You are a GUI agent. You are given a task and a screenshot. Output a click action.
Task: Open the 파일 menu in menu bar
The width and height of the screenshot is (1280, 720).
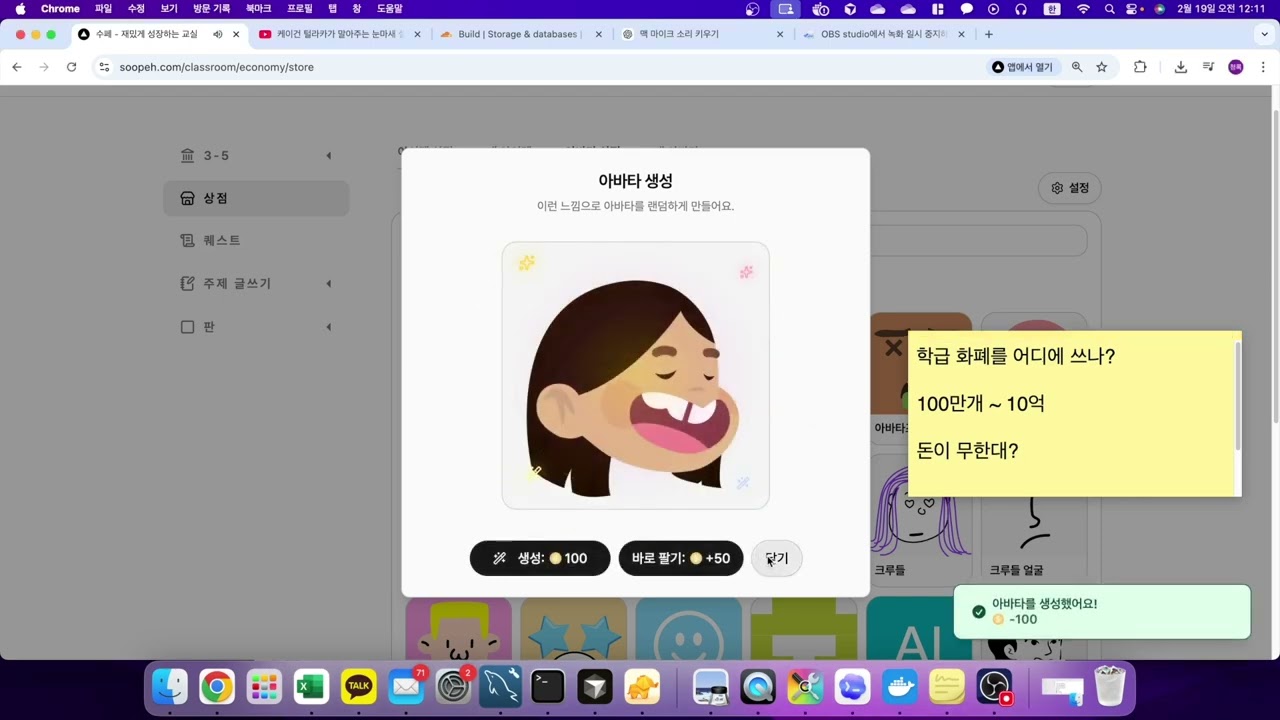[x=103, y=9]
